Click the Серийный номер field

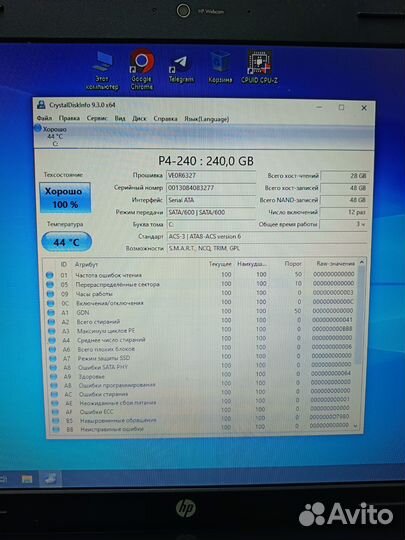(211, 188)
